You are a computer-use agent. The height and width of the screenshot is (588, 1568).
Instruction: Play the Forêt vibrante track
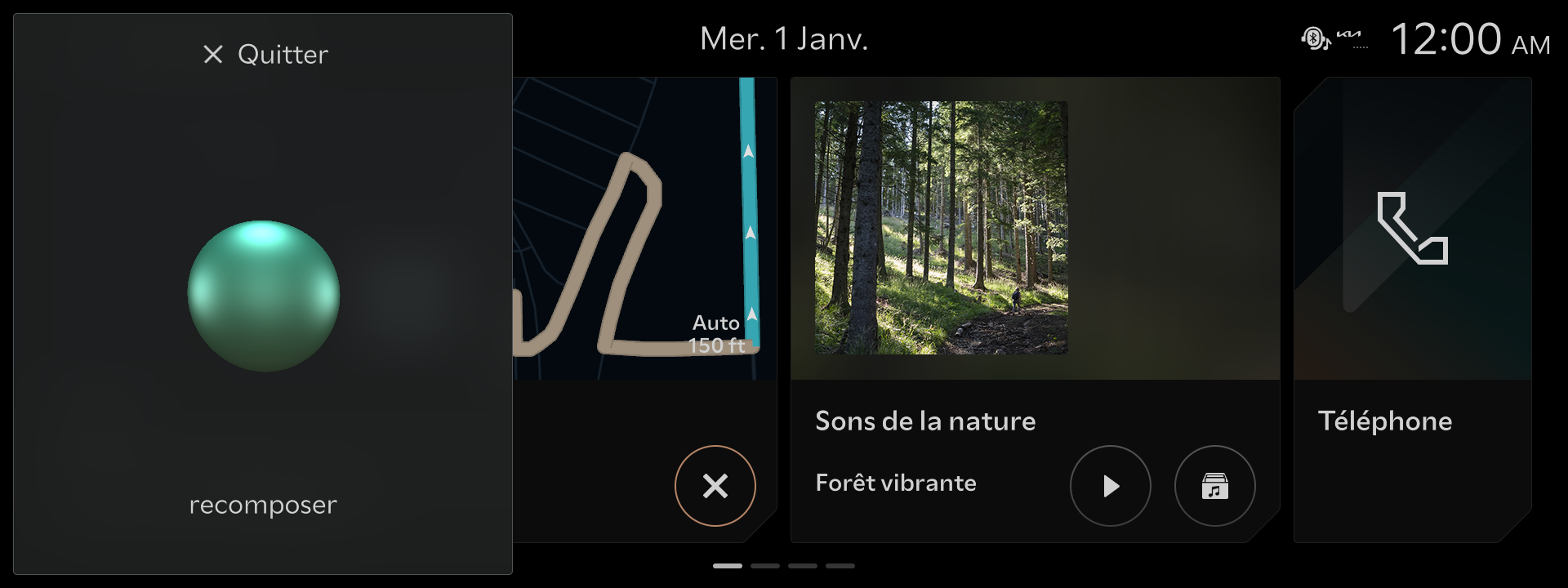1111,486
